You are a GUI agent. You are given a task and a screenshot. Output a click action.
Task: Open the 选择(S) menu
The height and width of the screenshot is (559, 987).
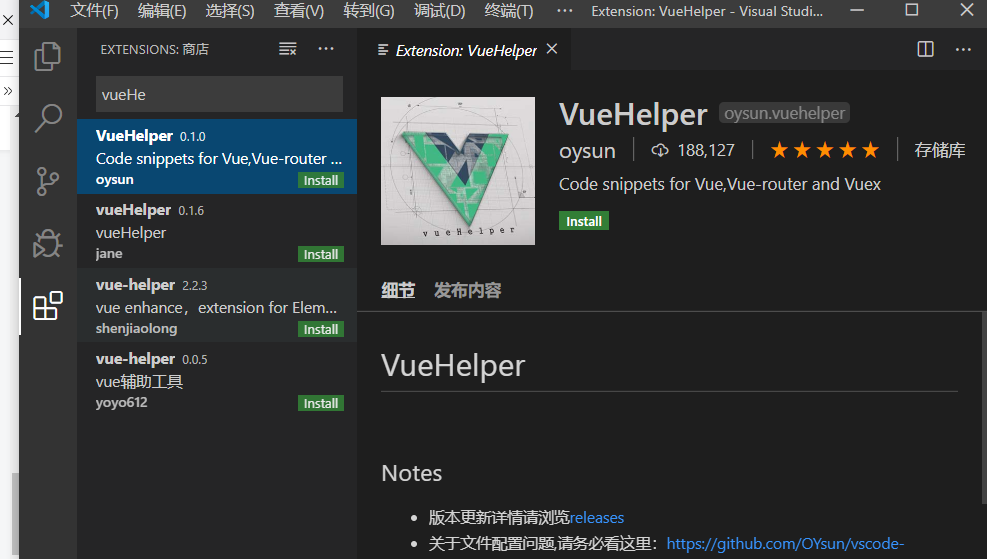click(x=230, y=11)
